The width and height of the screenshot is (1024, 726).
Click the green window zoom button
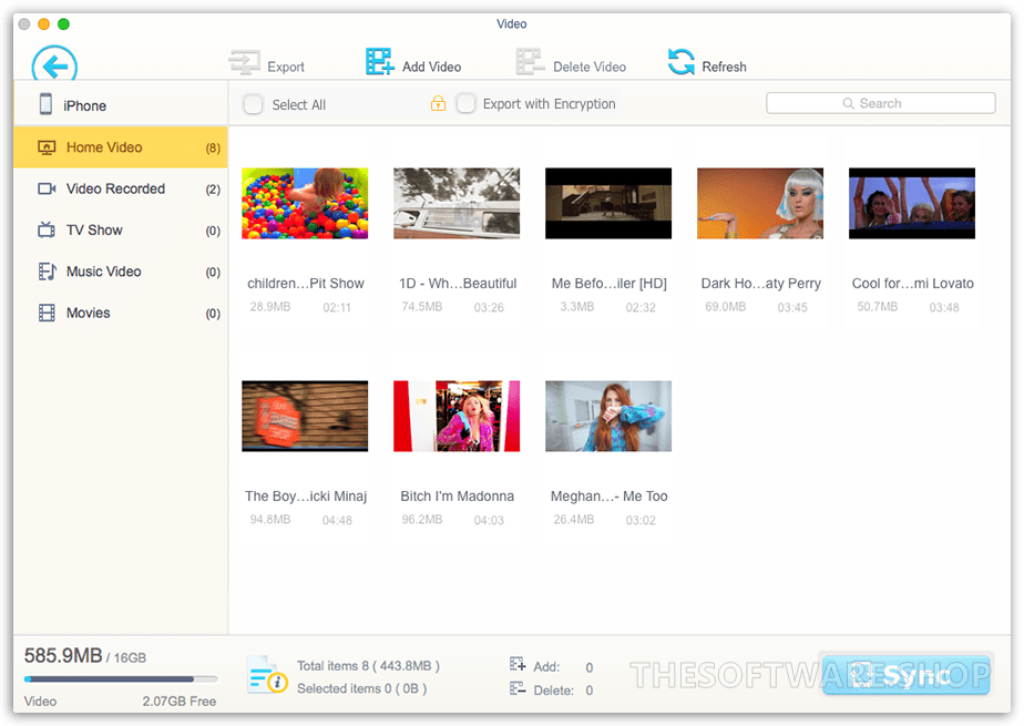[63, 24]
